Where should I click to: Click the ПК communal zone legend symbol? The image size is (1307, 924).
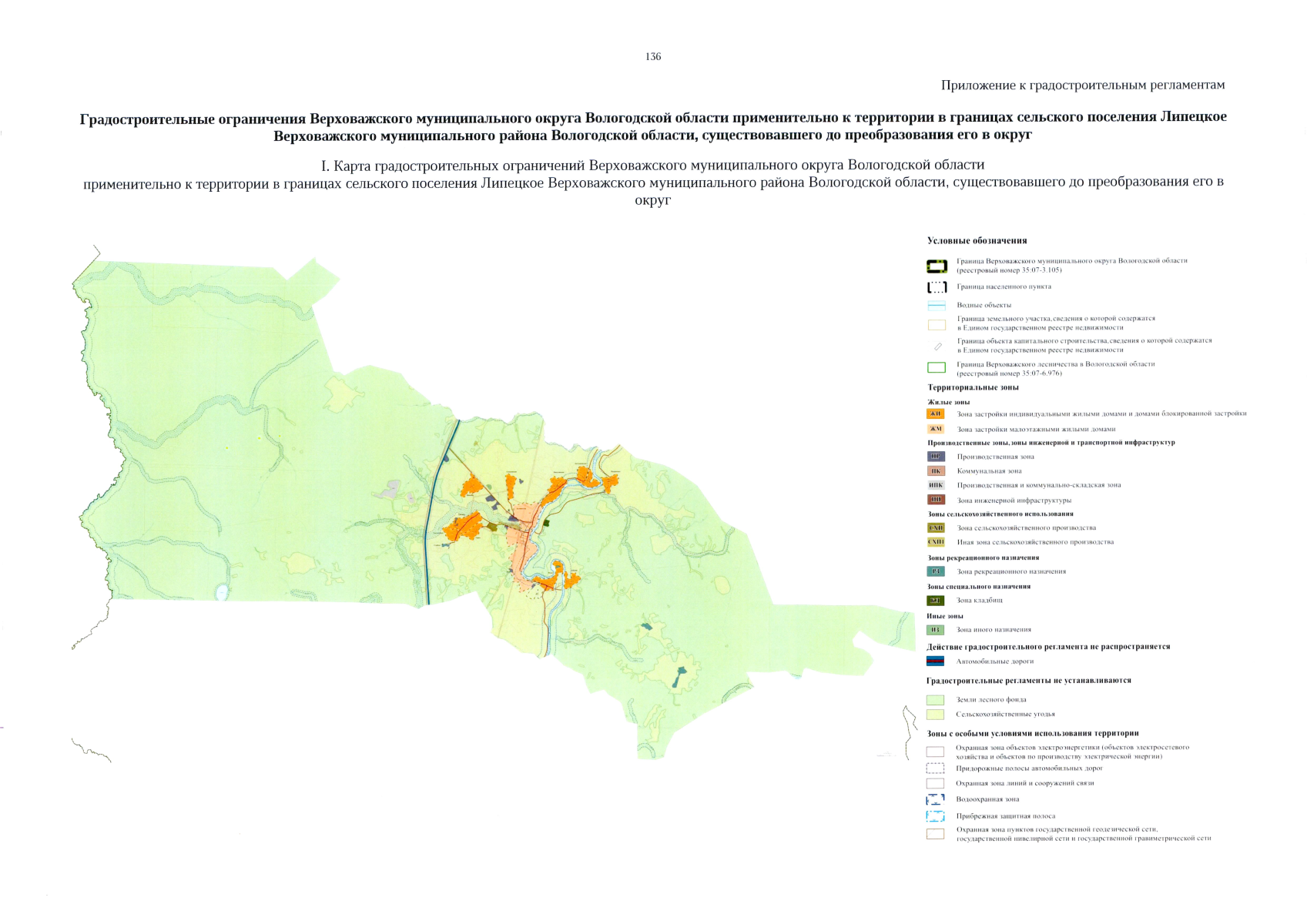(x=935, y=471)
